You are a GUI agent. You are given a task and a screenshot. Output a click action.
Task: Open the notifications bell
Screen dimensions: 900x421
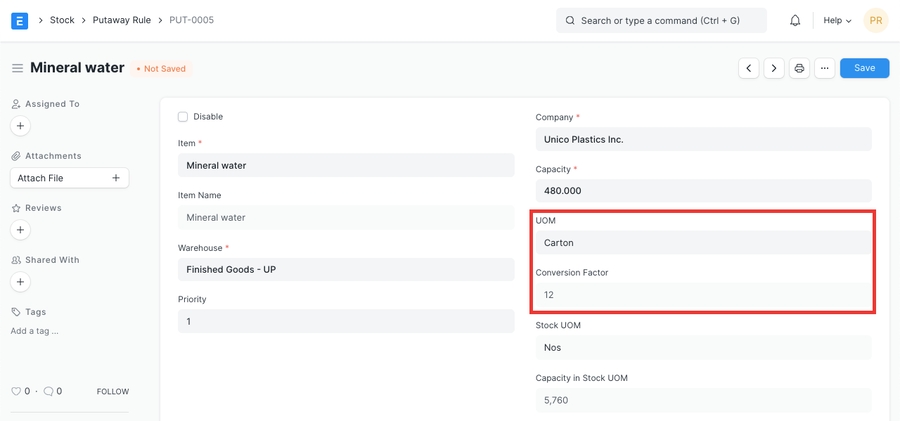795,20
